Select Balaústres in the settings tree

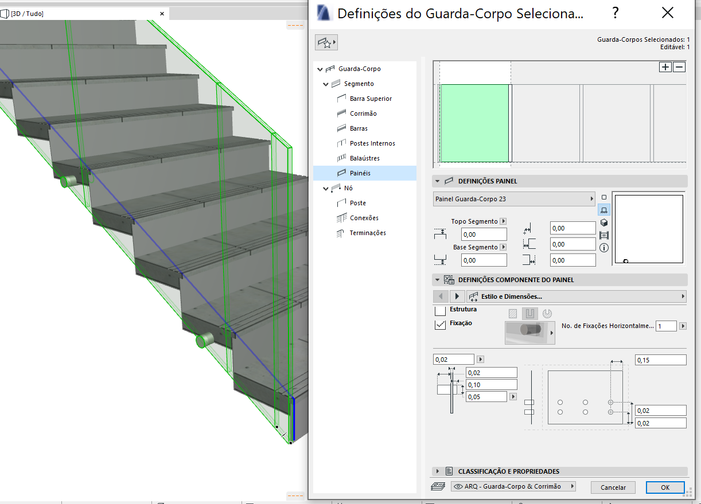[365, 158]
